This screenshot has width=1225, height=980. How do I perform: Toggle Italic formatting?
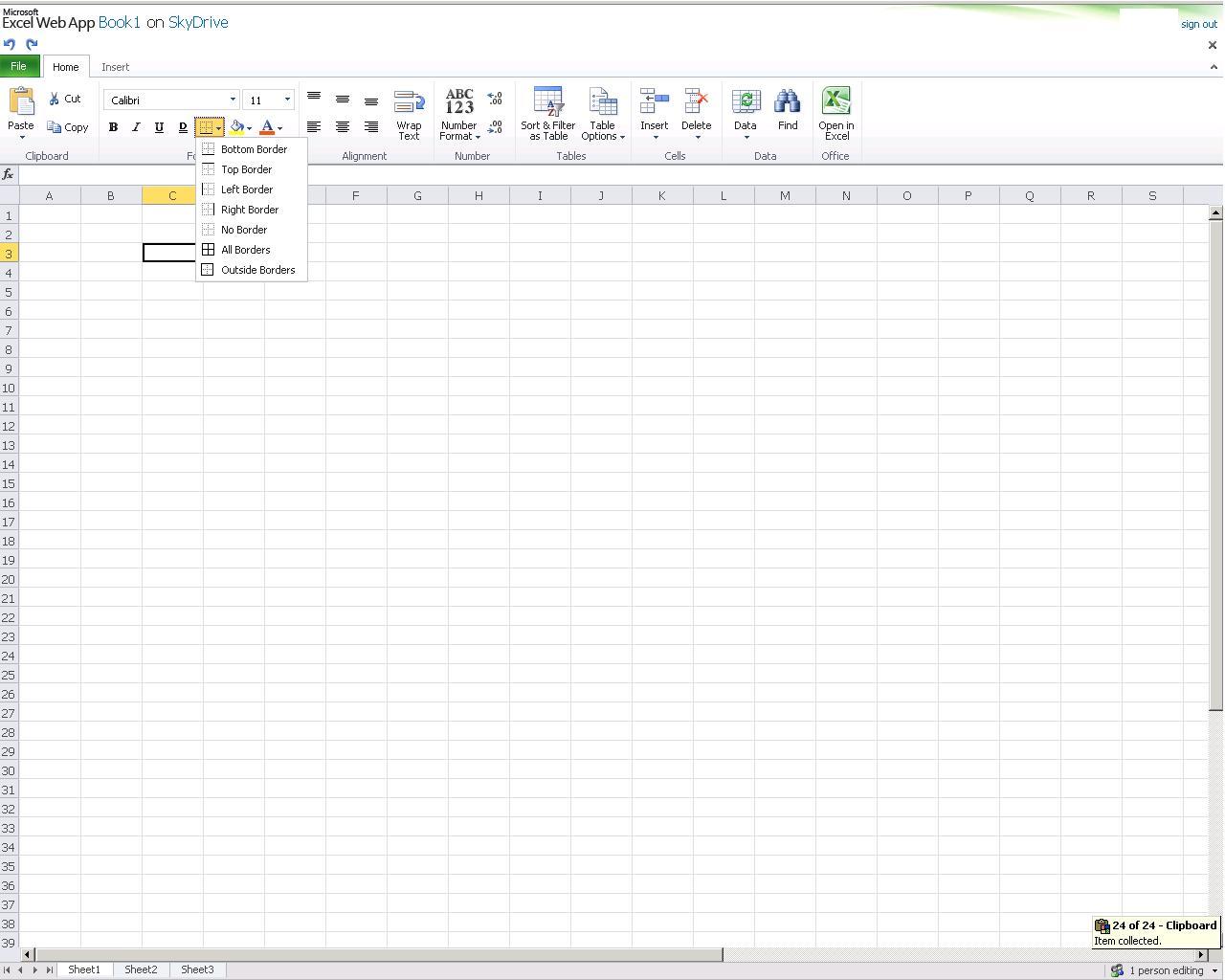click(136, 127)
